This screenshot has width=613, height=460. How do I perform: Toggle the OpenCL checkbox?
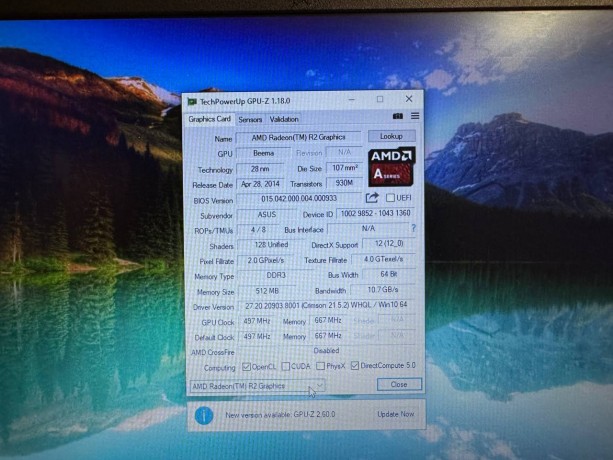coord(246,367)
